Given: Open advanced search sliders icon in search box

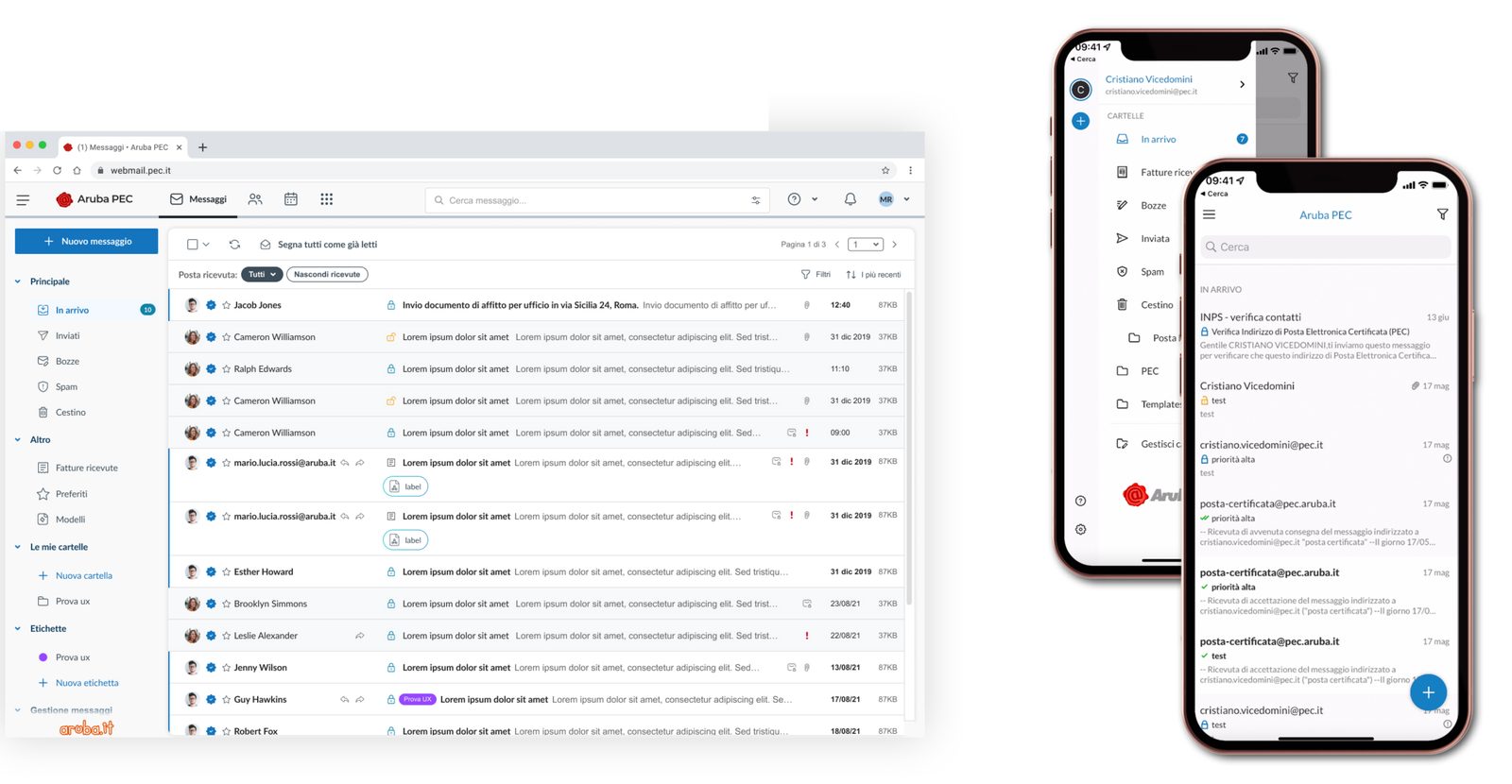Looking at the screenshot, I should (756, 200).
